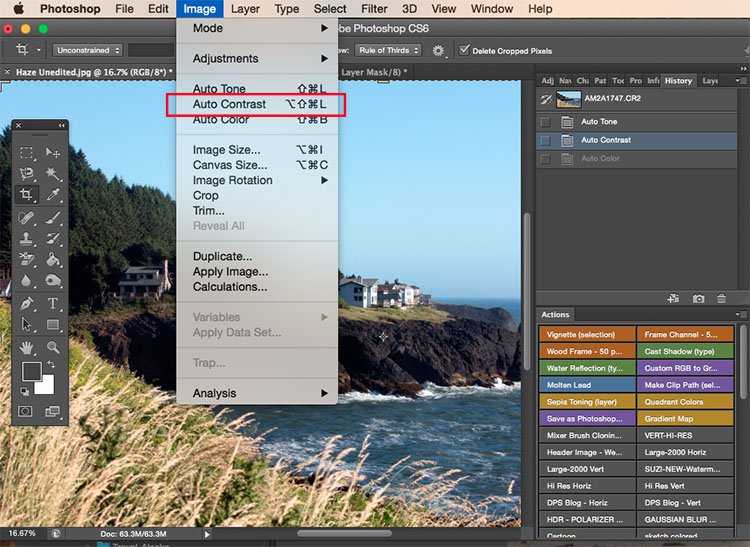Select the Eyedropper tool in the toolbox
The image size is (750, 547).
pyautogui.click(x=53, y=194)
